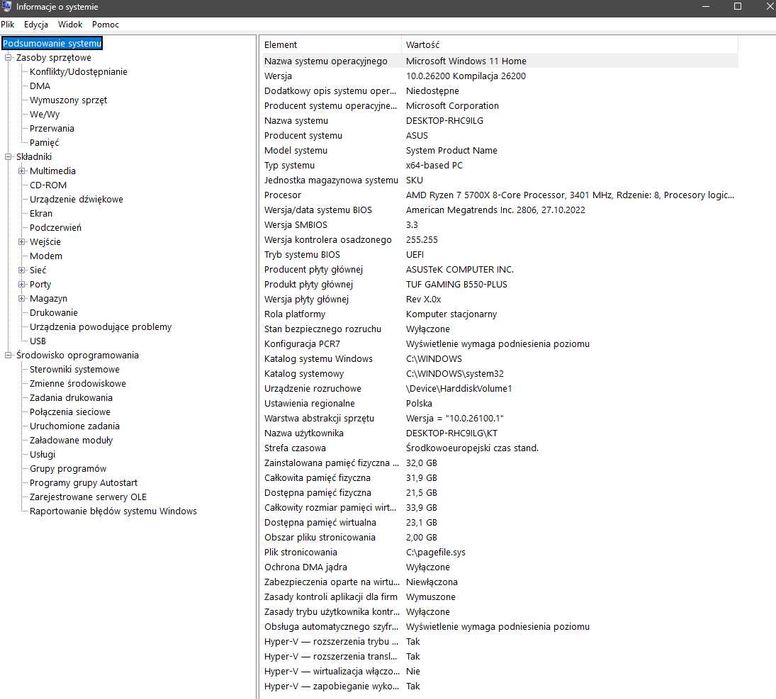Viewport: 776px width, 699px height.
Task: Click value 10.0.26200 Kompilacja 26200
Action: (x=466, y=76)
